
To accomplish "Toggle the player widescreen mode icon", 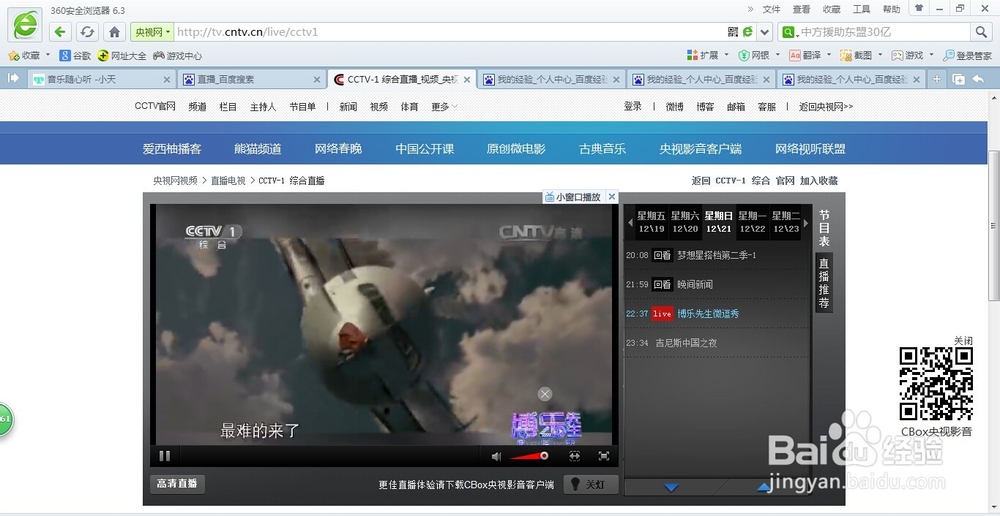I will pos(575,456).
